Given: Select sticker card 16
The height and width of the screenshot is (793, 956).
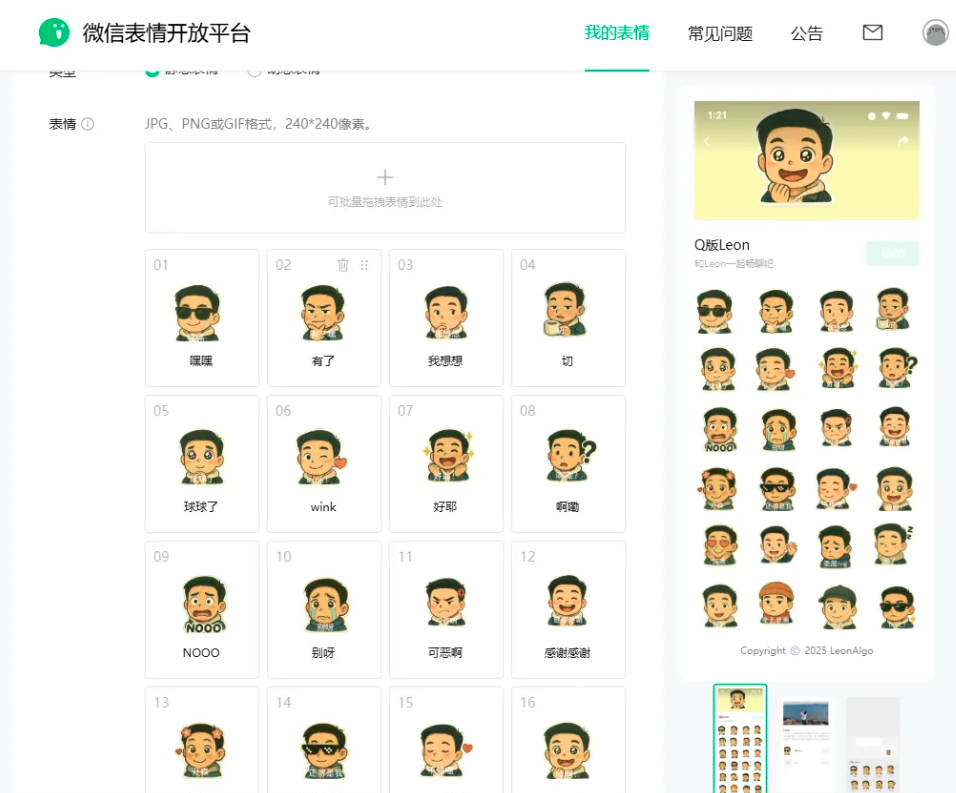Looking at the screenshot, I should pos(568,740).
